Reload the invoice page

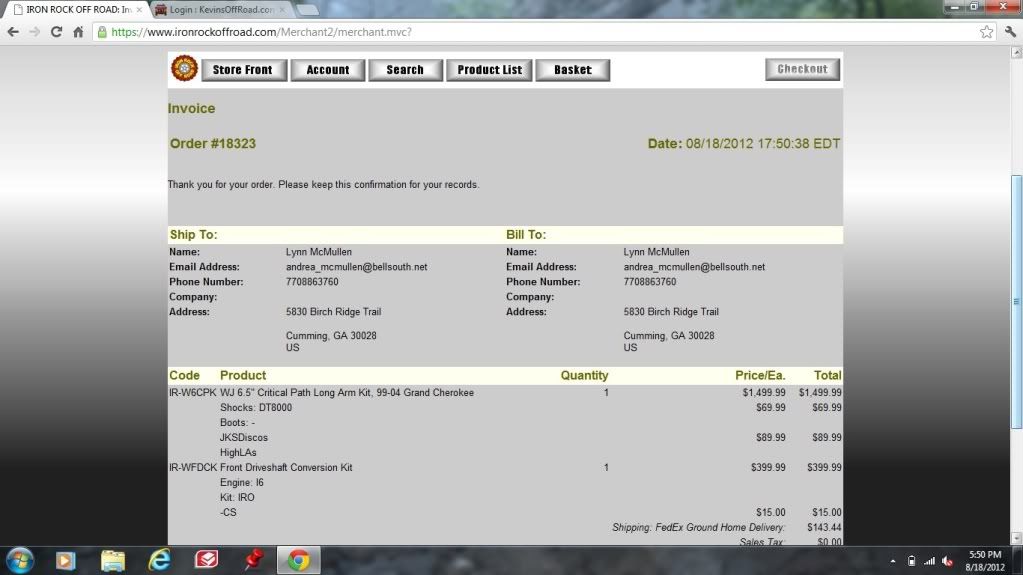click(x=56, y=32)
